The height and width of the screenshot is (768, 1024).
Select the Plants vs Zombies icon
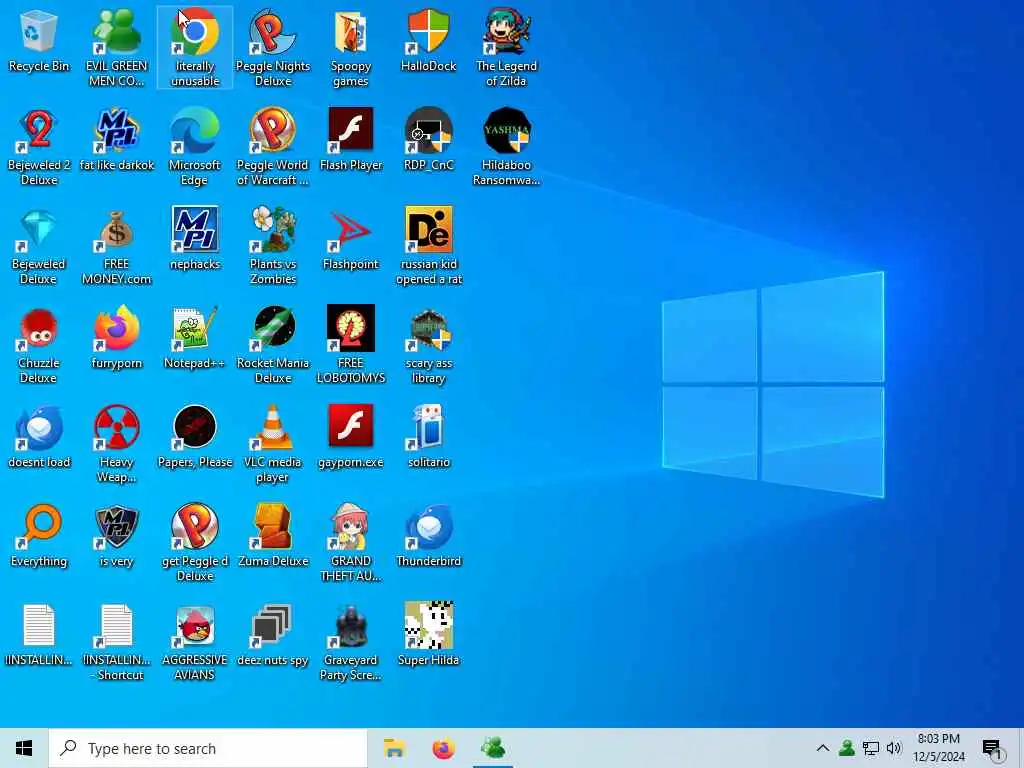pos(272,246)
